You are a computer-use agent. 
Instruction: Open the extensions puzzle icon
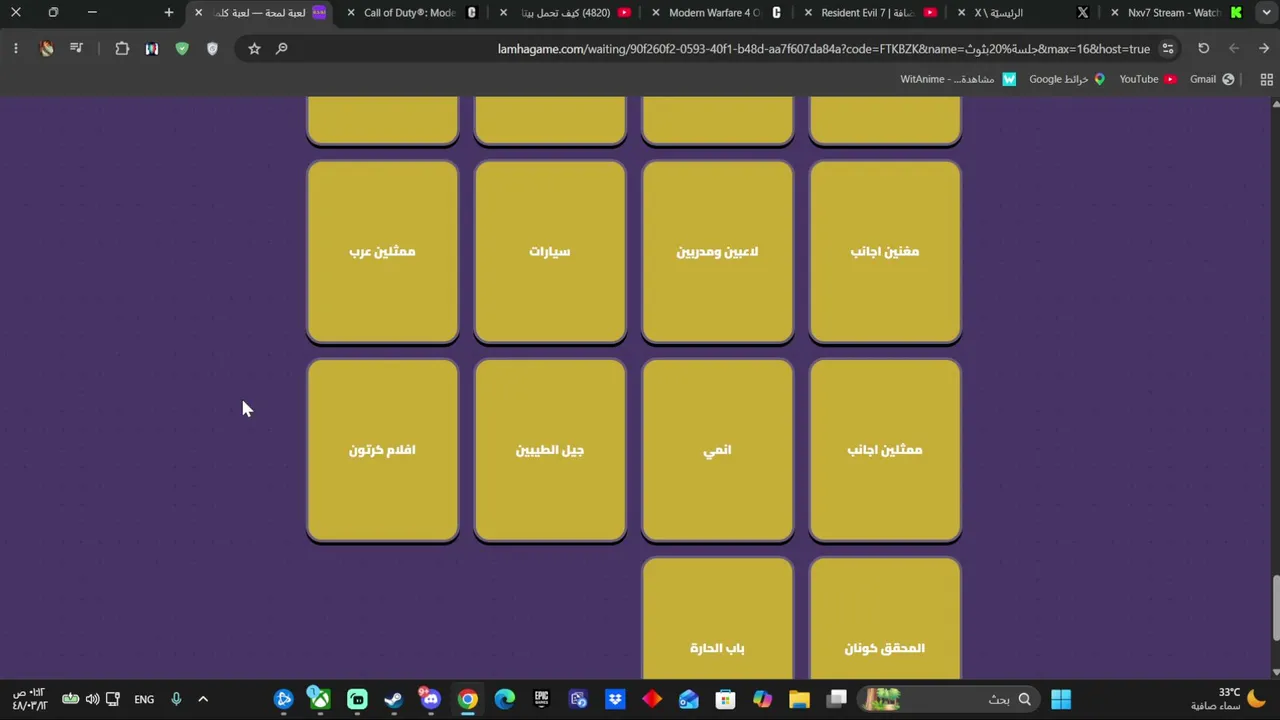(x=122, y=48)
